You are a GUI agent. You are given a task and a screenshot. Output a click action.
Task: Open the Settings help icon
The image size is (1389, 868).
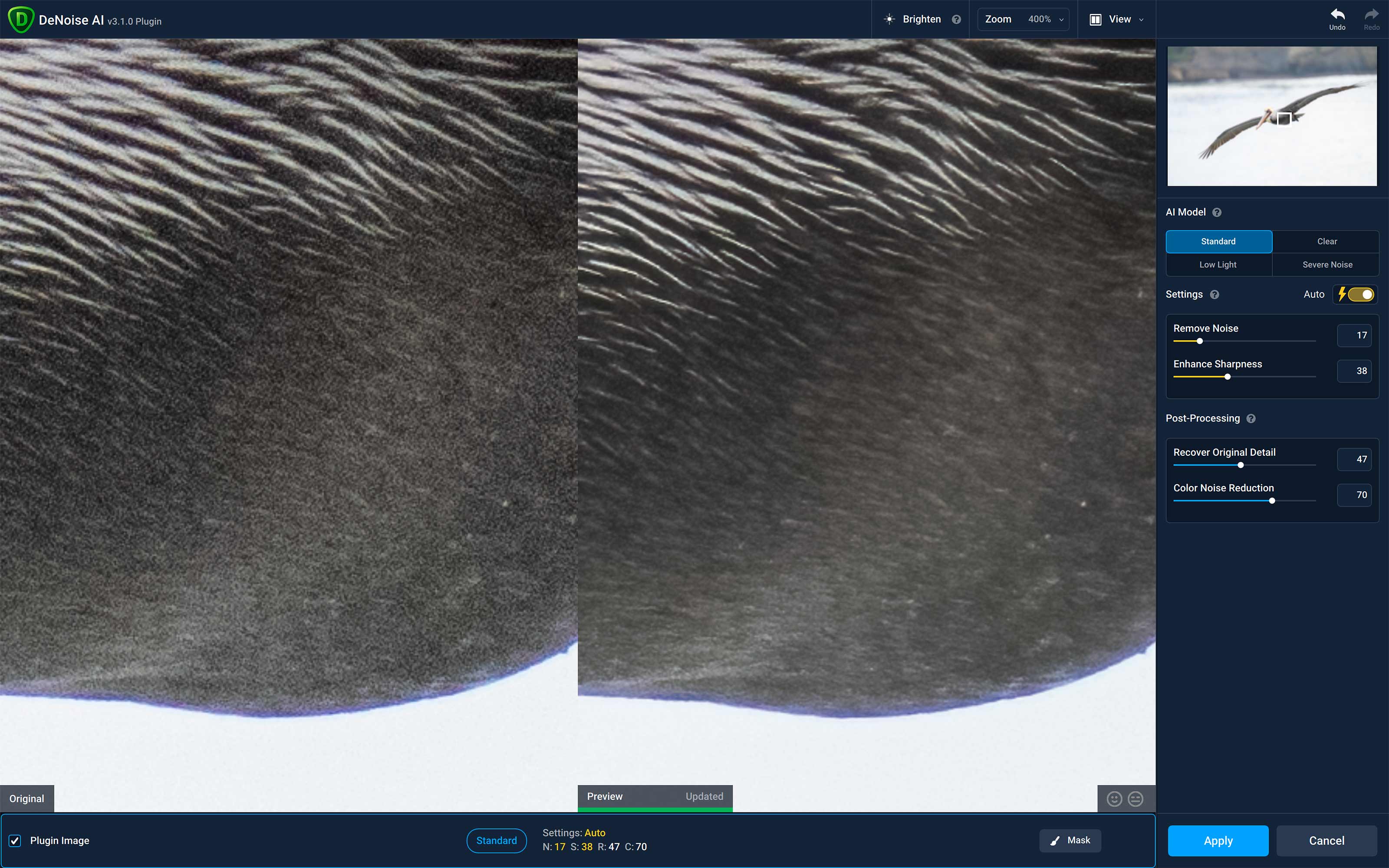[1215, 295]
